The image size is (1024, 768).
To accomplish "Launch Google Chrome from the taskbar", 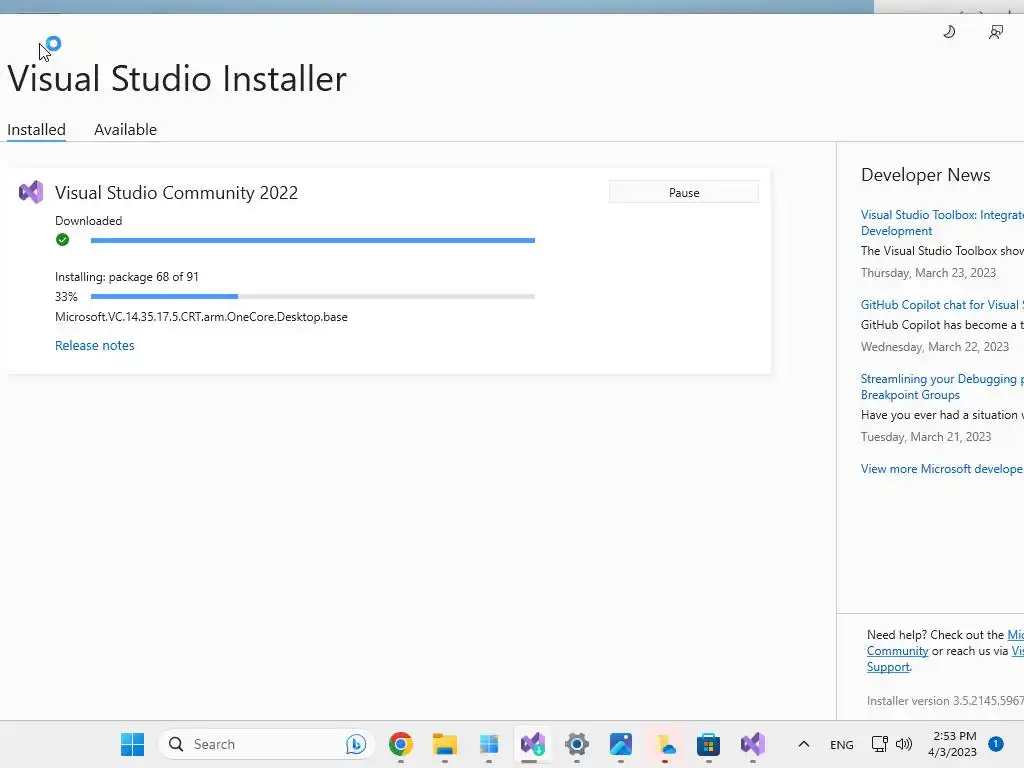I will pyautogui.click(x=401, y=744).
